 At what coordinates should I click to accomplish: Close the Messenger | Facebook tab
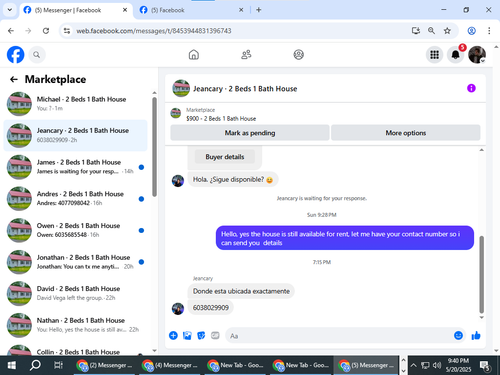pyautogui.click(x=125, y=10)
